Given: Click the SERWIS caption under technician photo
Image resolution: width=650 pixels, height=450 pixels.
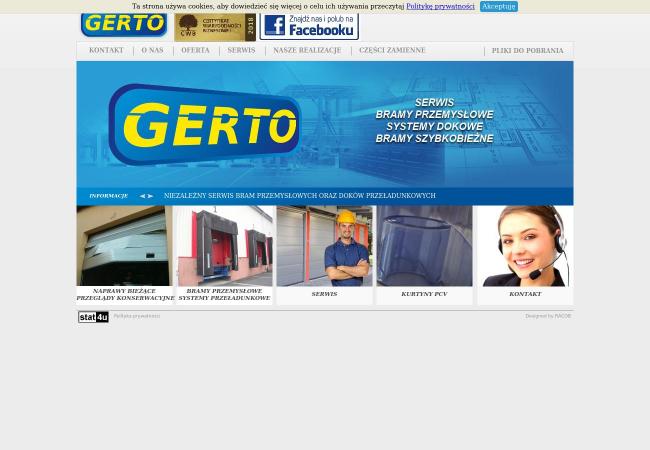Looking at the screenshot, I should pyautogui.click(x=325, y=294).
